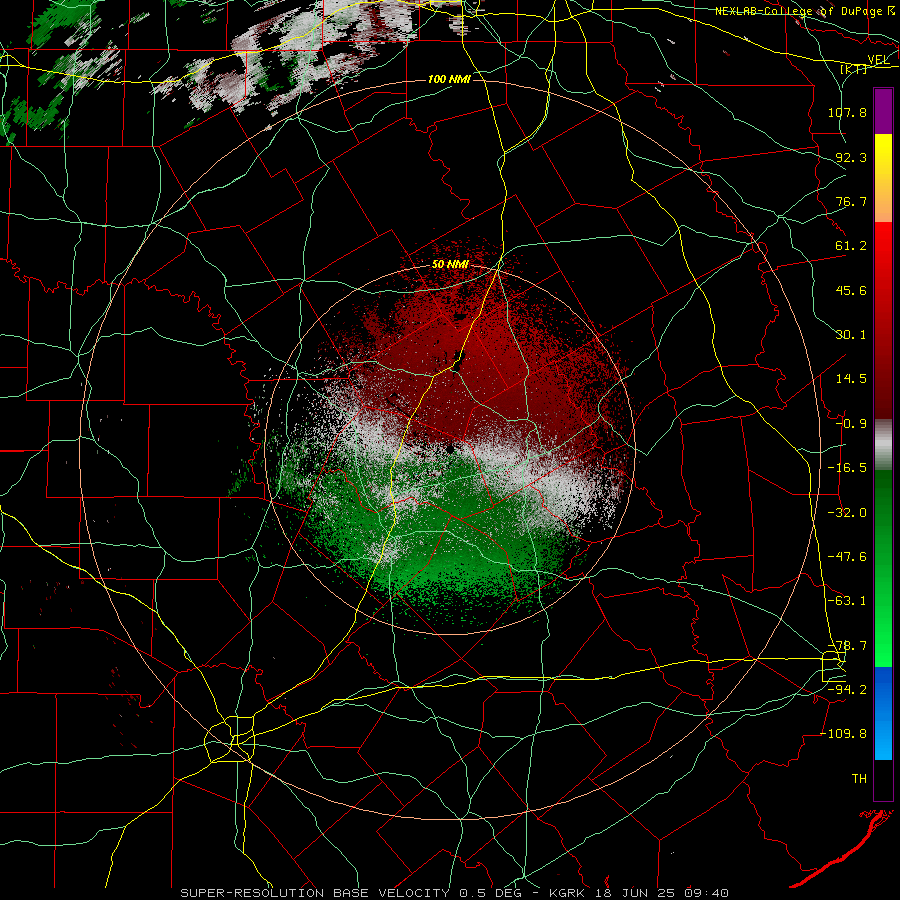Click the -109.8 value on velocity scale

[844, 734]
